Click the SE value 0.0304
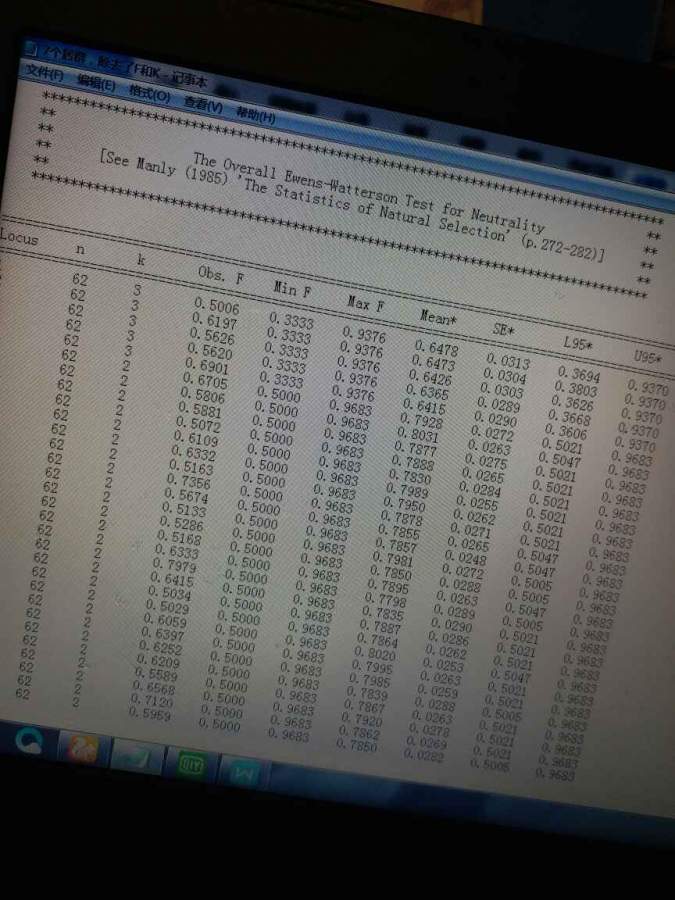The image size is (675, 900). pyautogui.click(x=505, y=377)
